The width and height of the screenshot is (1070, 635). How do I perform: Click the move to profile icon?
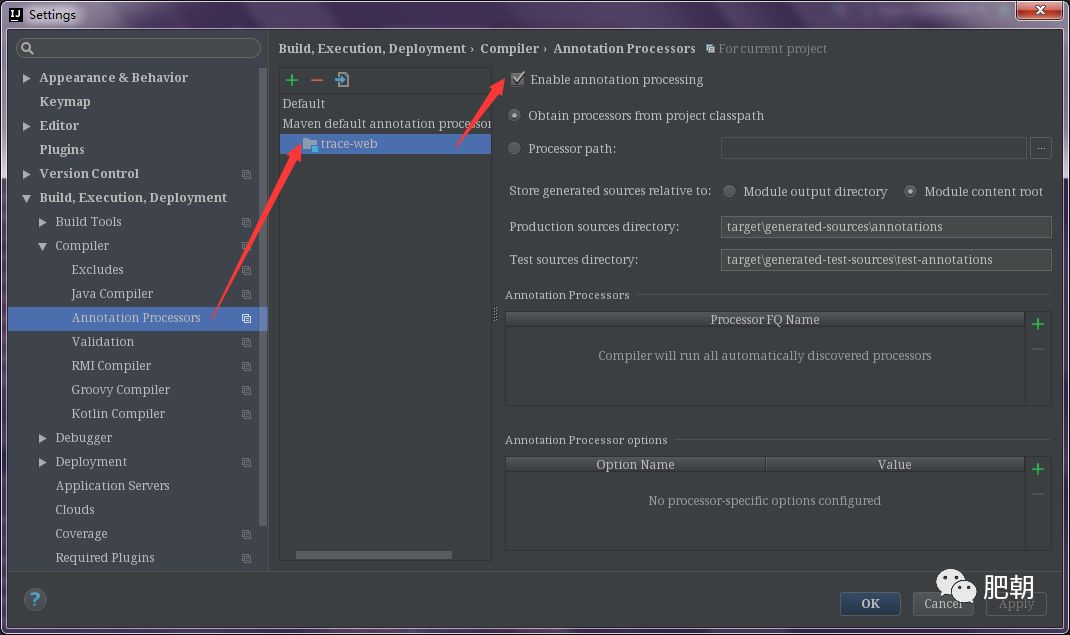click(342, 80)
